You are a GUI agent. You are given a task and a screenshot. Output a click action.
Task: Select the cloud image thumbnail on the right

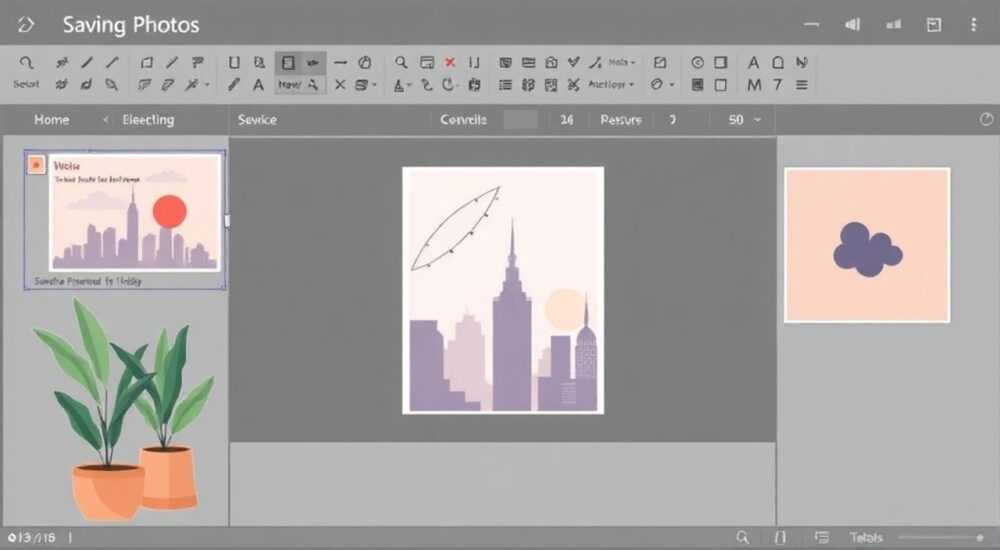[x=867, y=245]
